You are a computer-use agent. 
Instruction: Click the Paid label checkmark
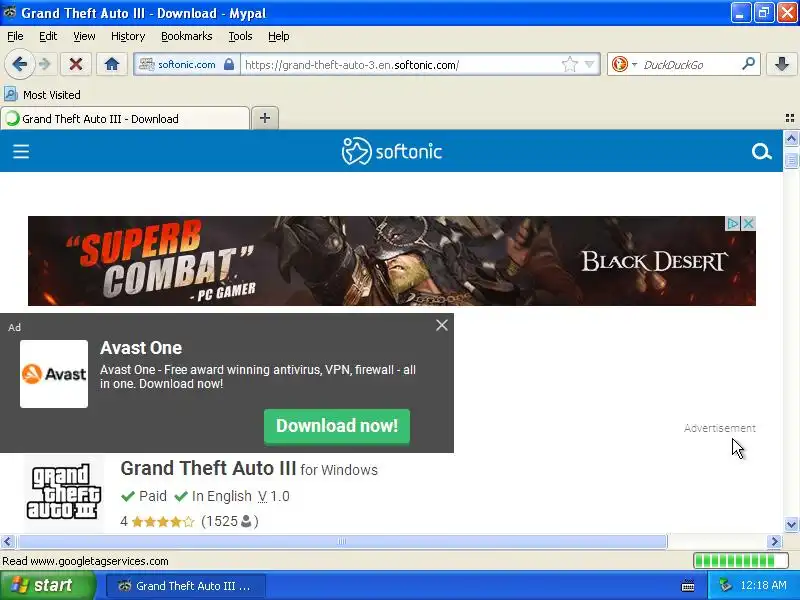pos(128,496)
